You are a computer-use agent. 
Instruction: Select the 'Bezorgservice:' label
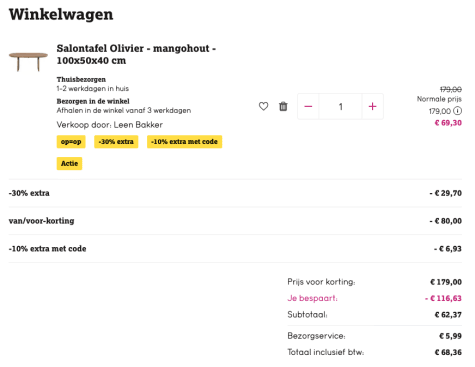[x=316, y=336]
